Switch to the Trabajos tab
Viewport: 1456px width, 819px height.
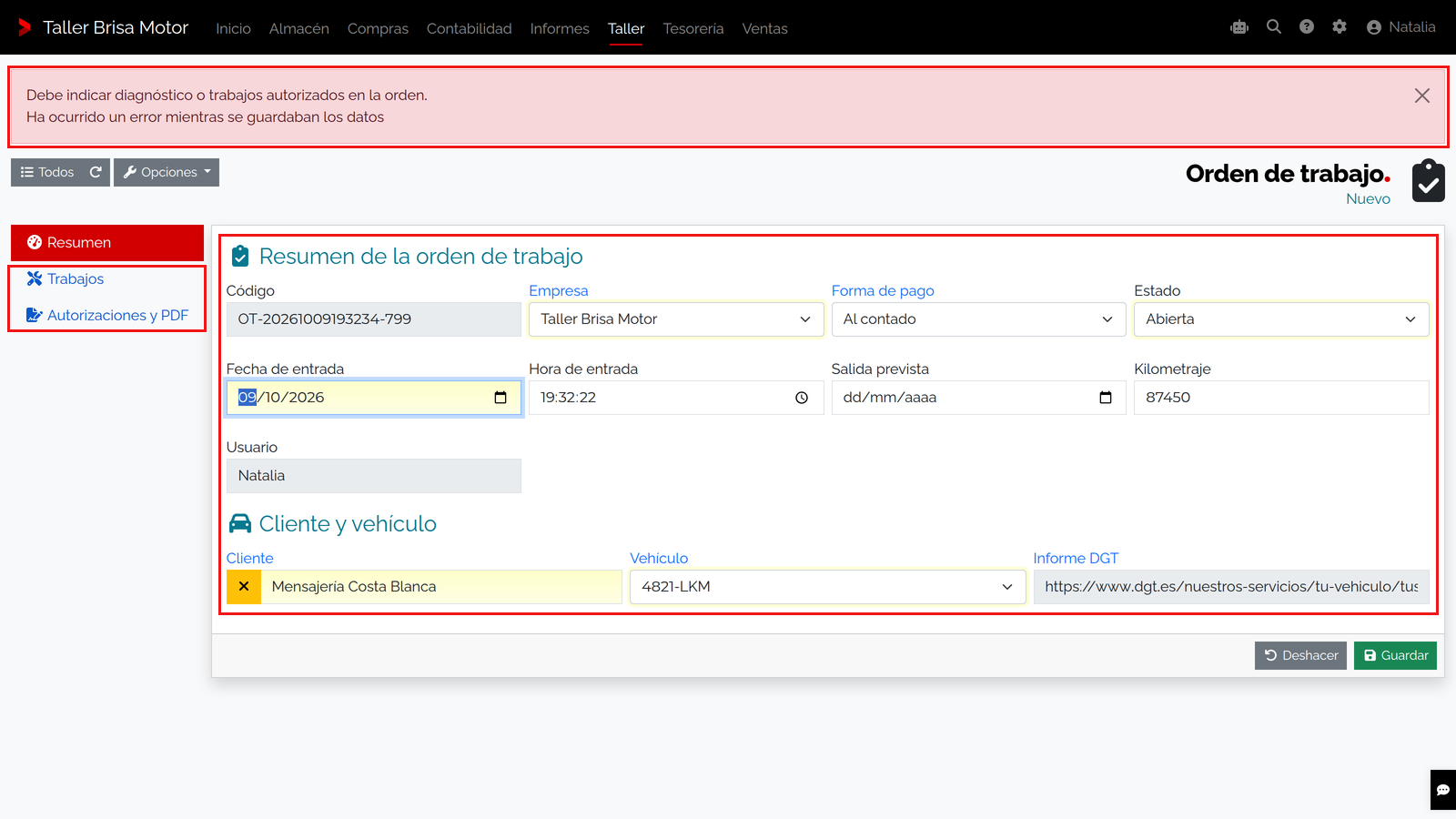(x=107, y=279)
